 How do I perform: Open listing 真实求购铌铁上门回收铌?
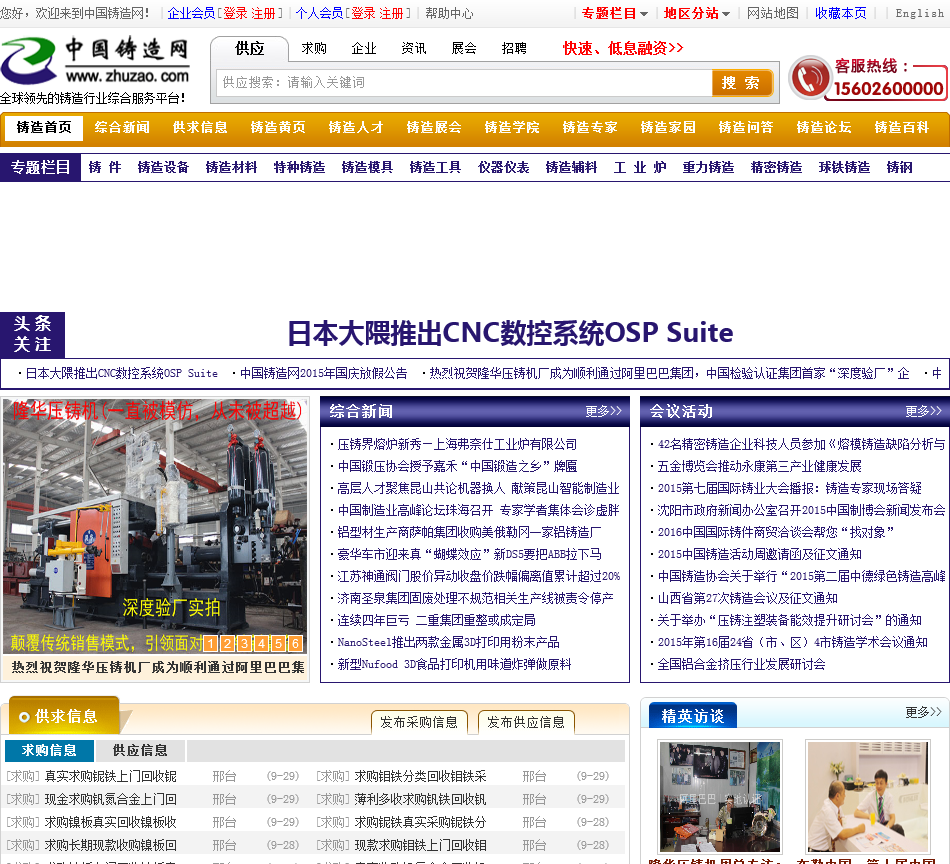[x=110, y=776]
